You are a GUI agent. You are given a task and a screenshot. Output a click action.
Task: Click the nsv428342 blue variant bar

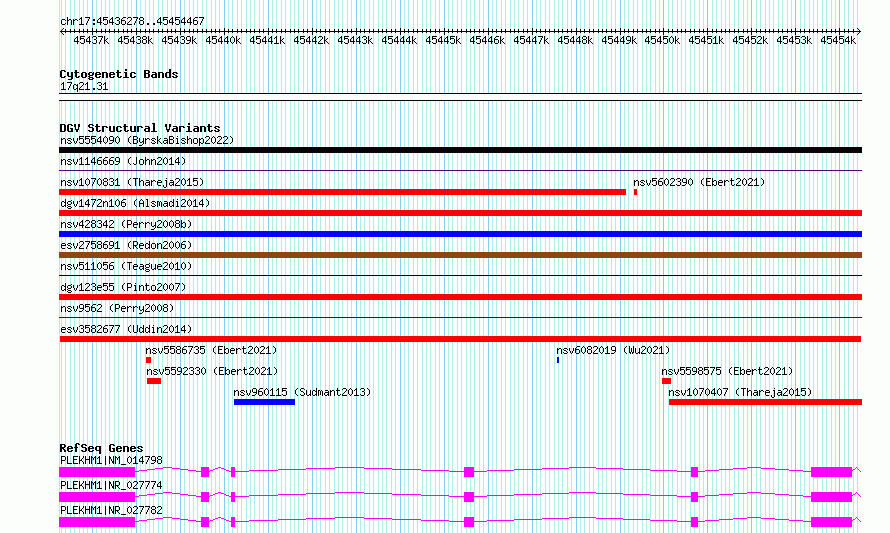pyautogui.click(x=460, y=234)
